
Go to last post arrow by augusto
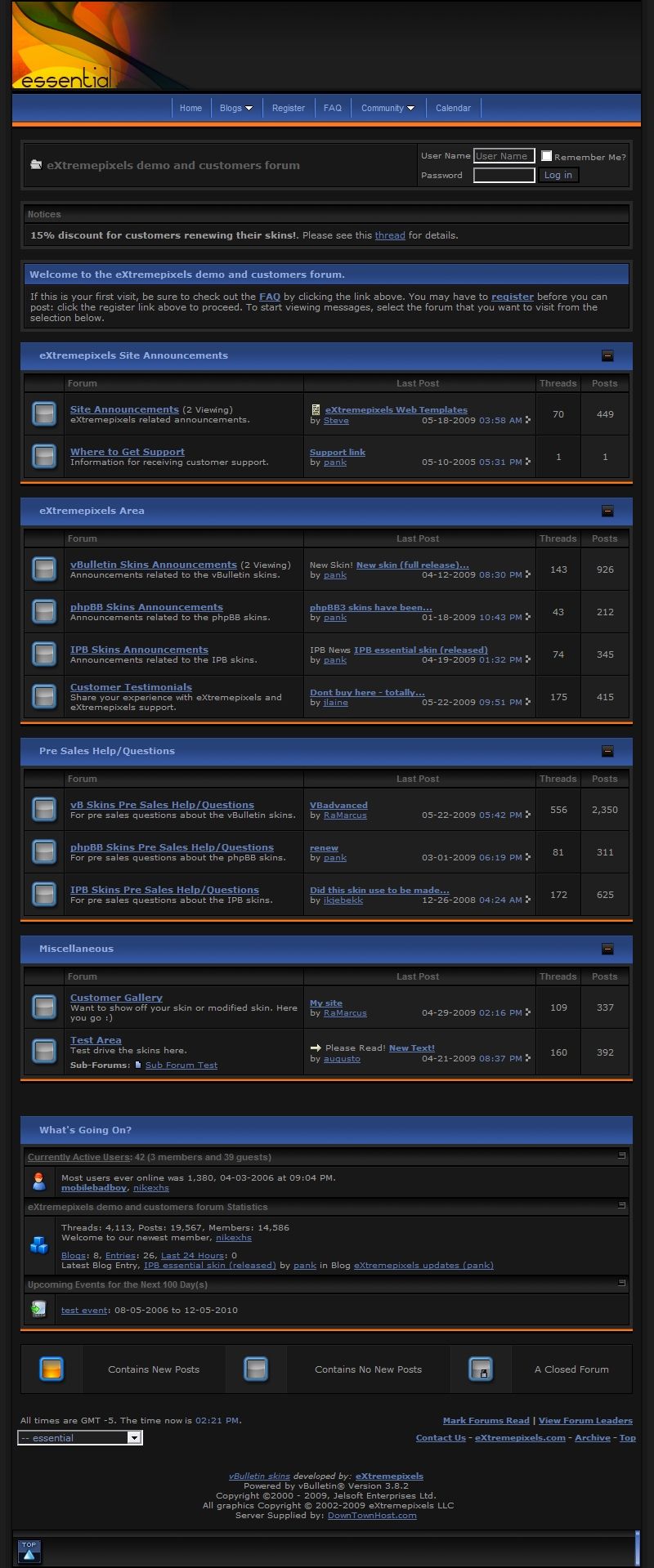[x=527, y=1059]
